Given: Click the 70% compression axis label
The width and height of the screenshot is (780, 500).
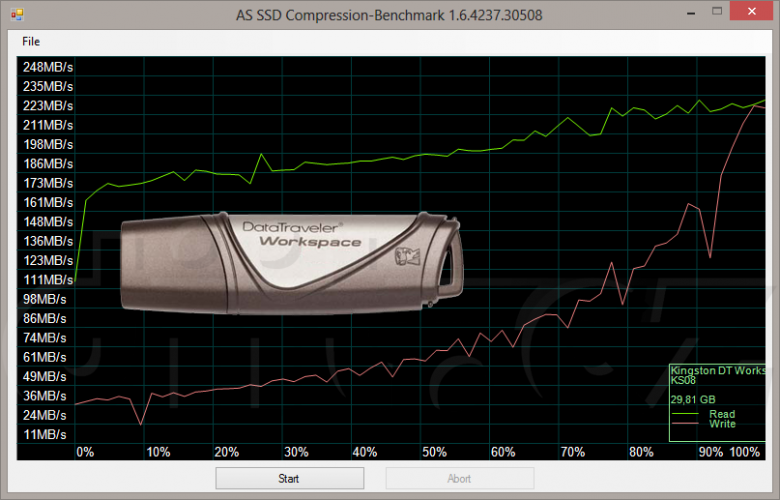Looking at the screenshot, I should (572, 452).
